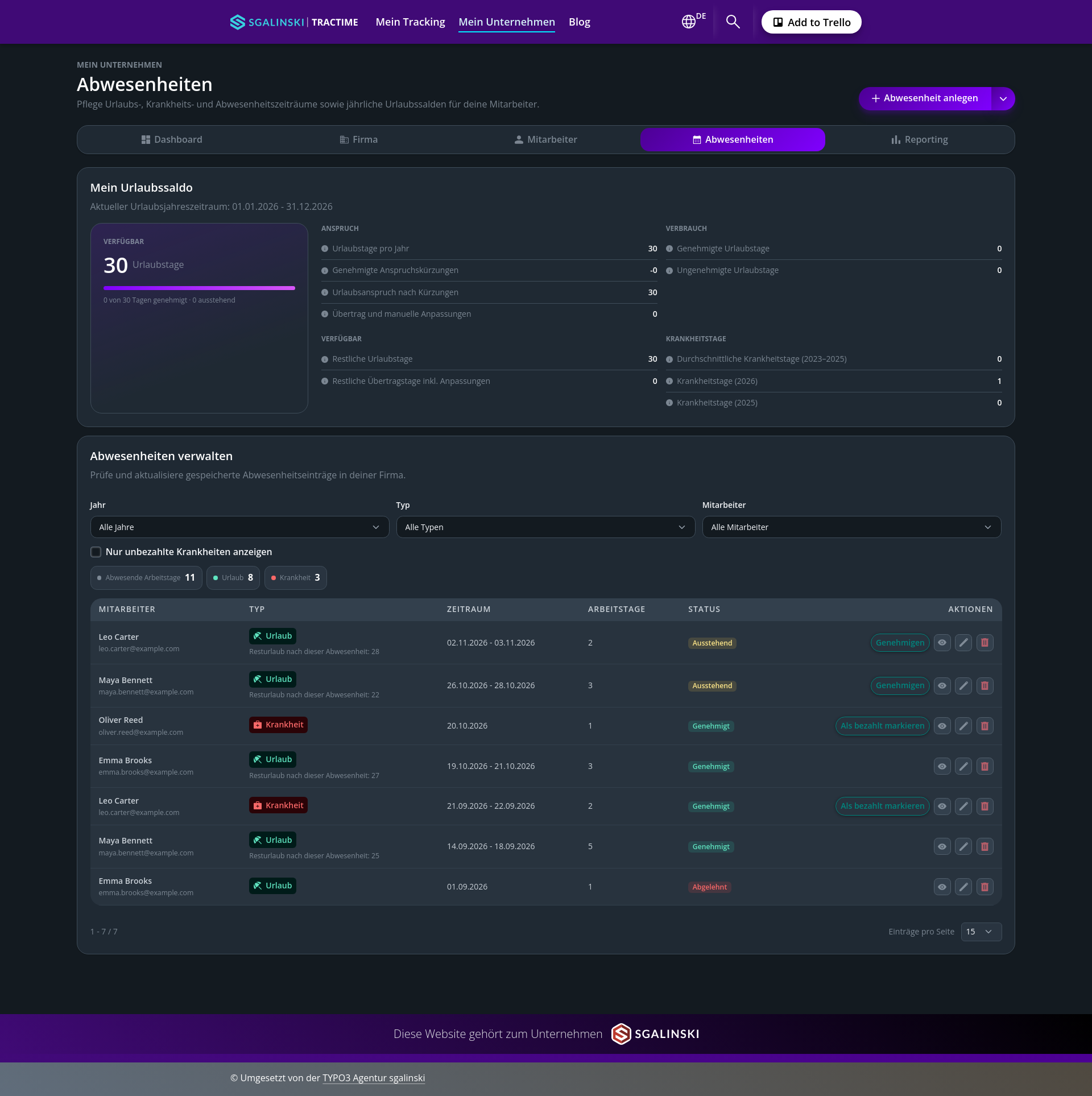The width and height of the screenshot is (1092, 1096).
Task: Edit Maya Bennett's 26.10.2026 absence
Action: (x=963, y=685)
